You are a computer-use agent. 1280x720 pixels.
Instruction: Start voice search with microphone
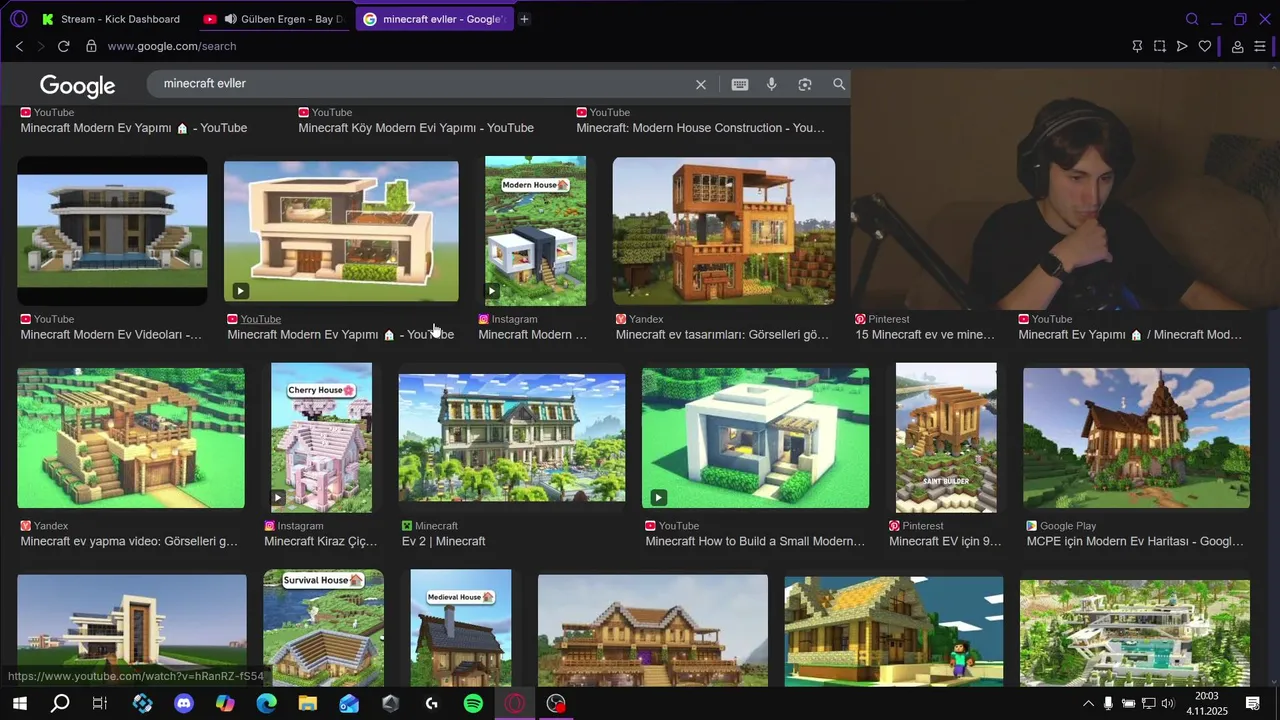[x=772, y=85]
